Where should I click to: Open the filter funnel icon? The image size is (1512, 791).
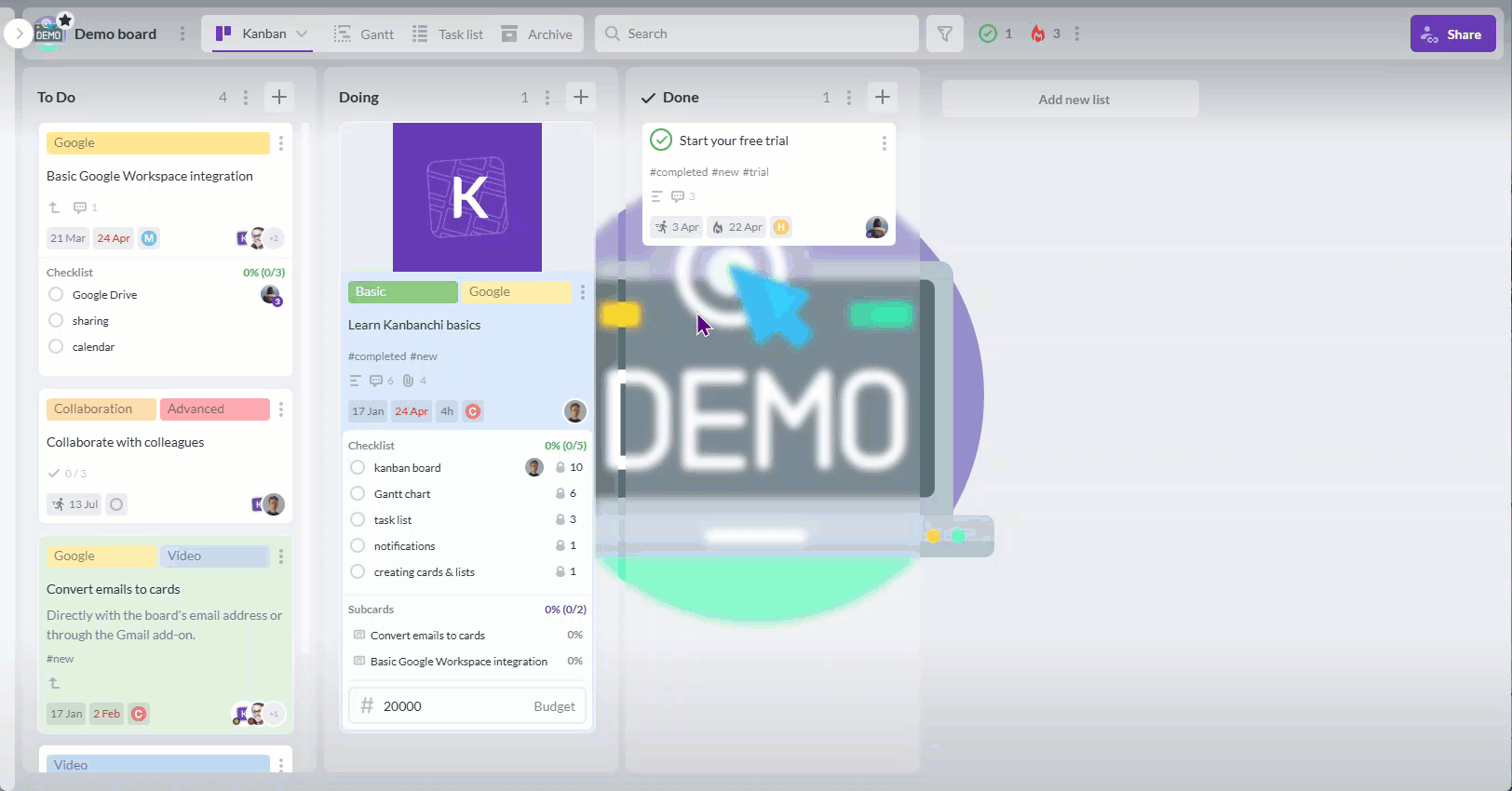click(945, 34)
